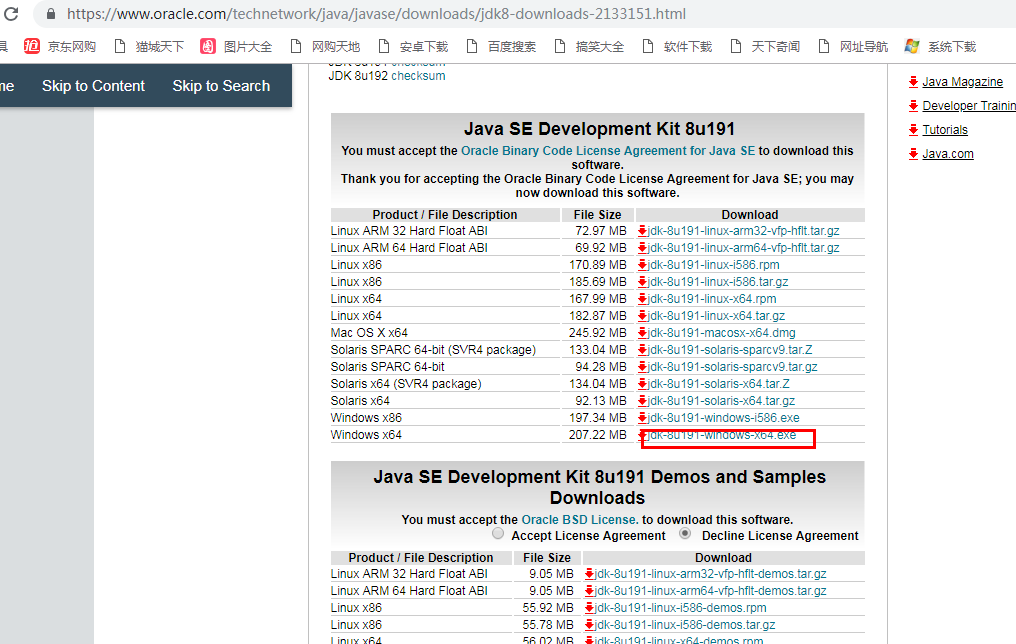The height and width of the screenshot is (644, 1016).
Task: Open the 猫城天下 bookmark
Action: (150, 47)
